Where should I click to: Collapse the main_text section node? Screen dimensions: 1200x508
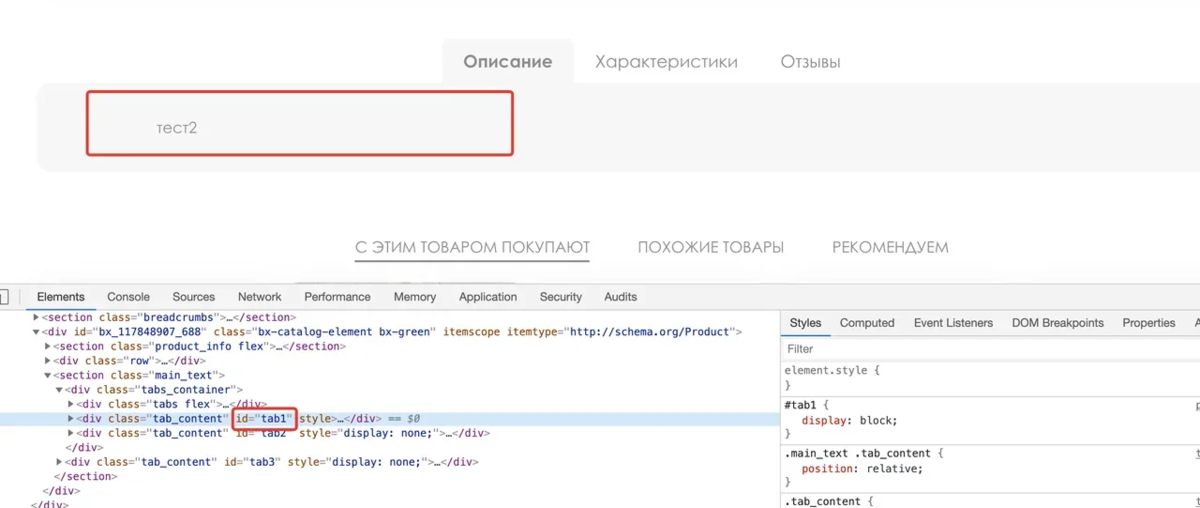[x=48, y=375]
